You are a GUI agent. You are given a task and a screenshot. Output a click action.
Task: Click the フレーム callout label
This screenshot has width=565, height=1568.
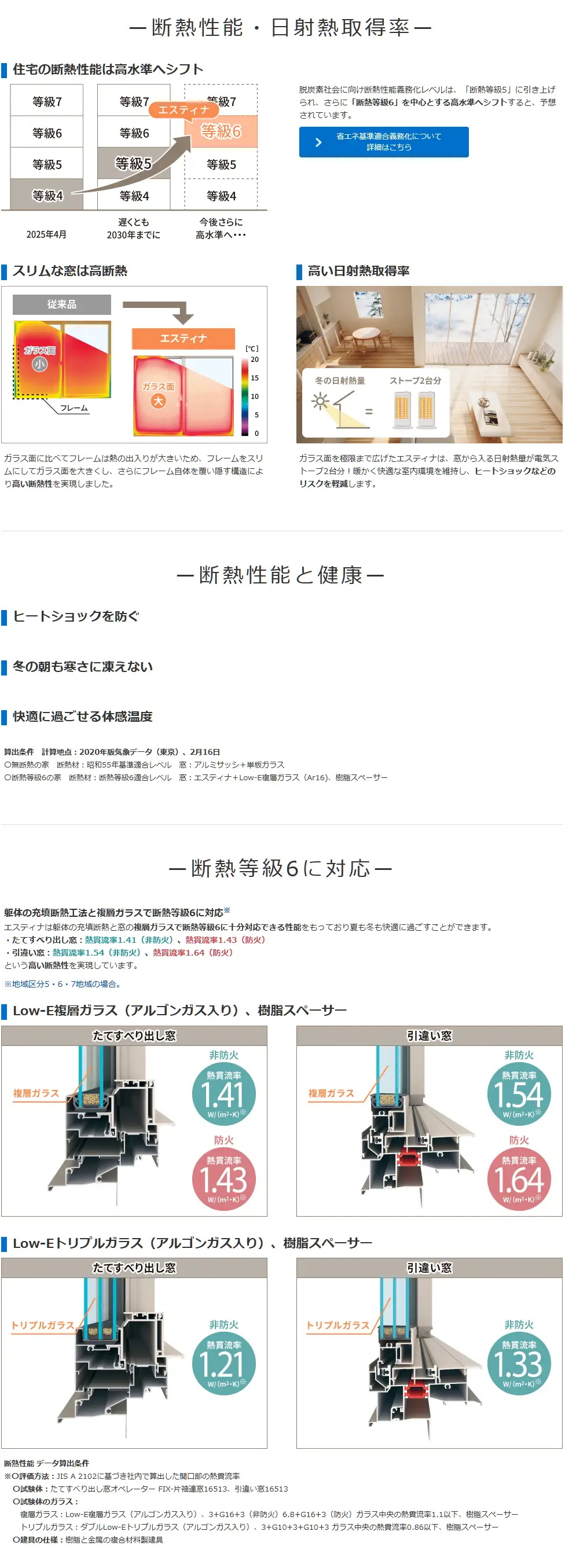pyautogui.click(x=74, y=408)
